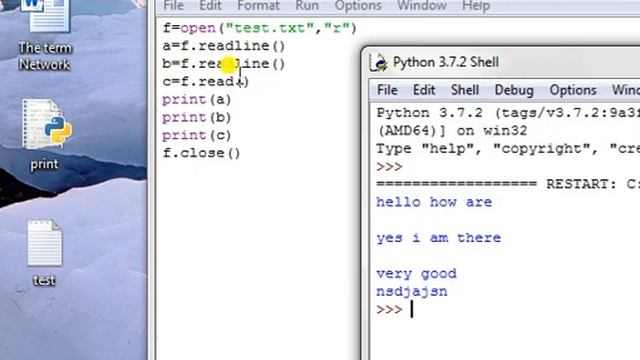This screenshot has width=640, height=360.
Task: Click the shell output 'hello how are'
Action: 434,202
